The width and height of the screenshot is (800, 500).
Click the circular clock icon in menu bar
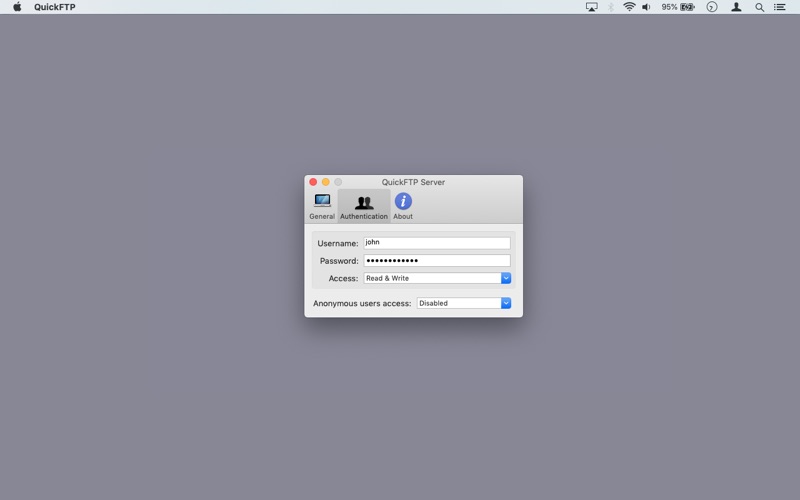712,7
